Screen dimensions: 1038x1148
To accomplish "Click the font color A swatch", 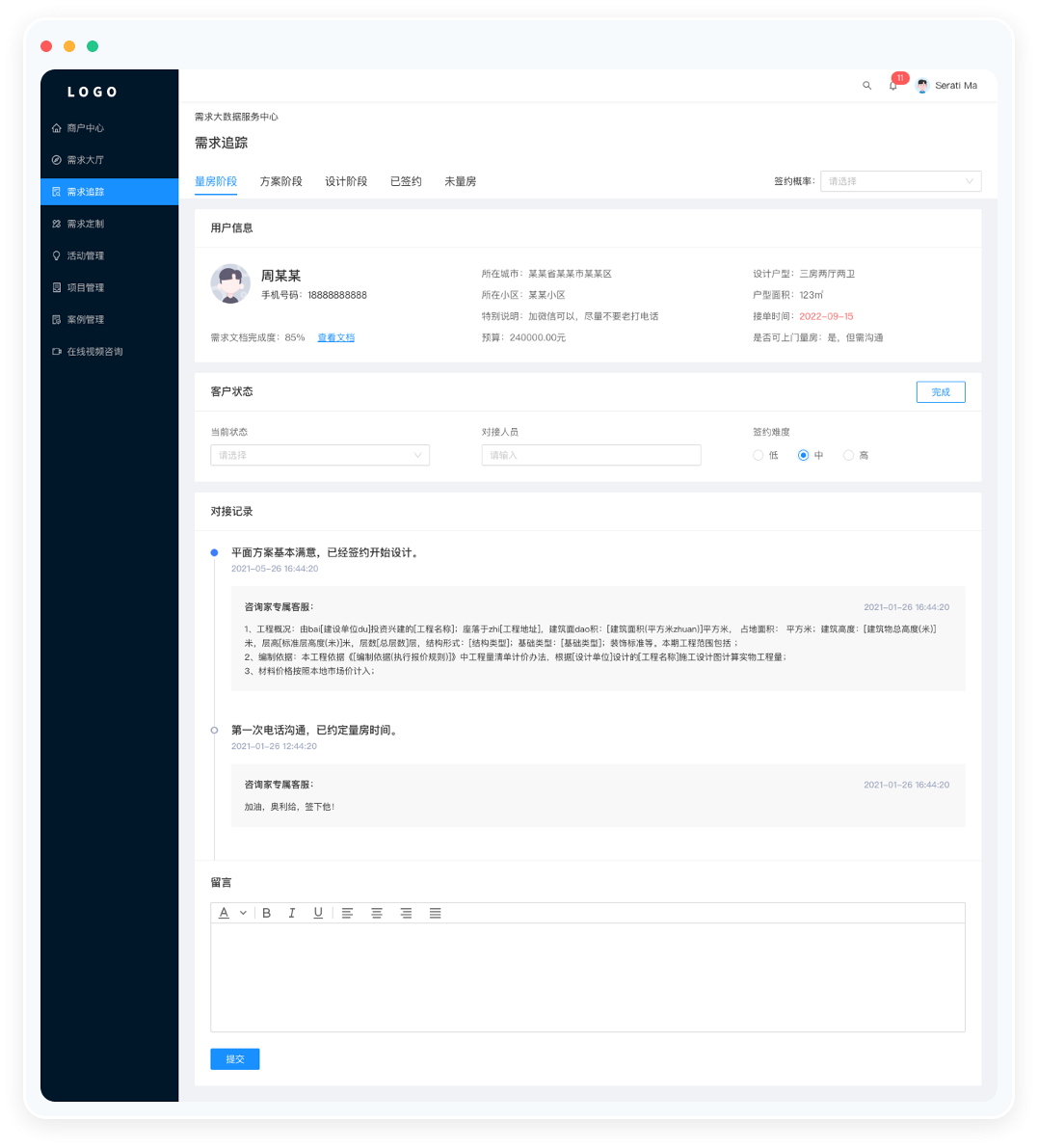I will pyautogui.click(x=224, y=913).
